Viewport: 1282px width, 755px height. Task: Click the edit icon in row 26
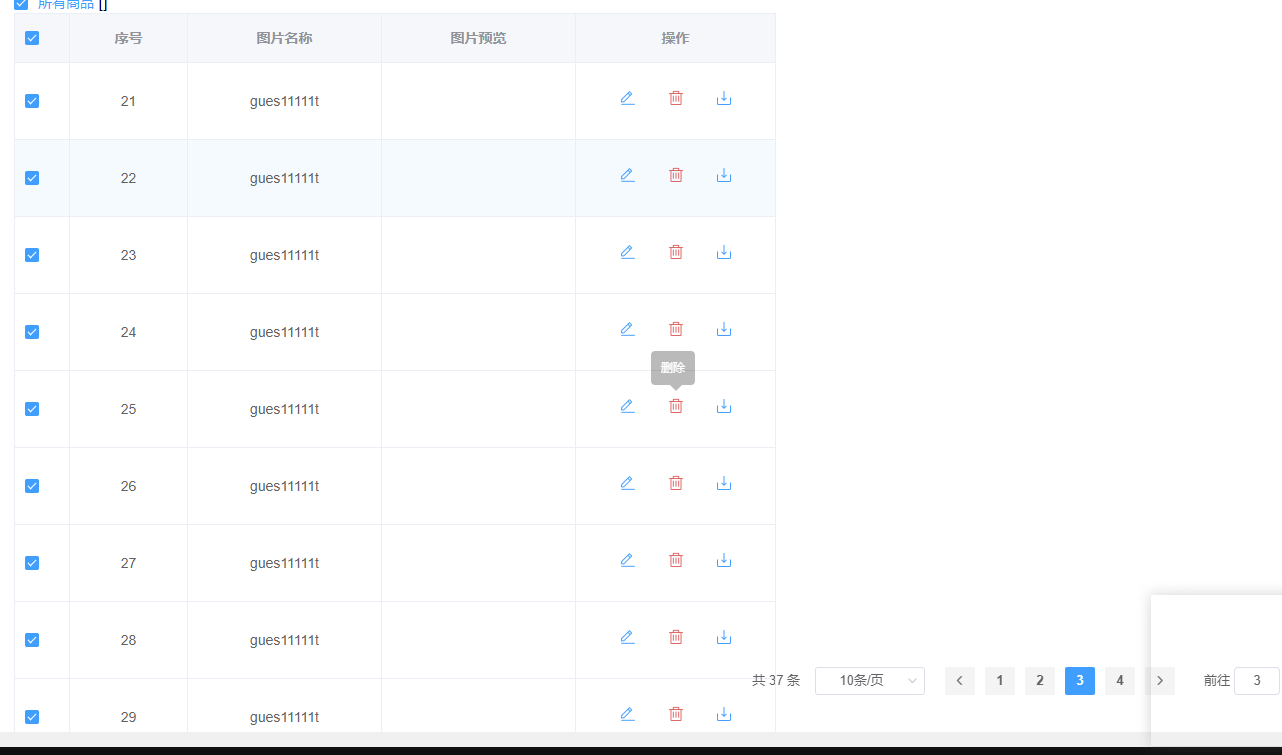628,483
